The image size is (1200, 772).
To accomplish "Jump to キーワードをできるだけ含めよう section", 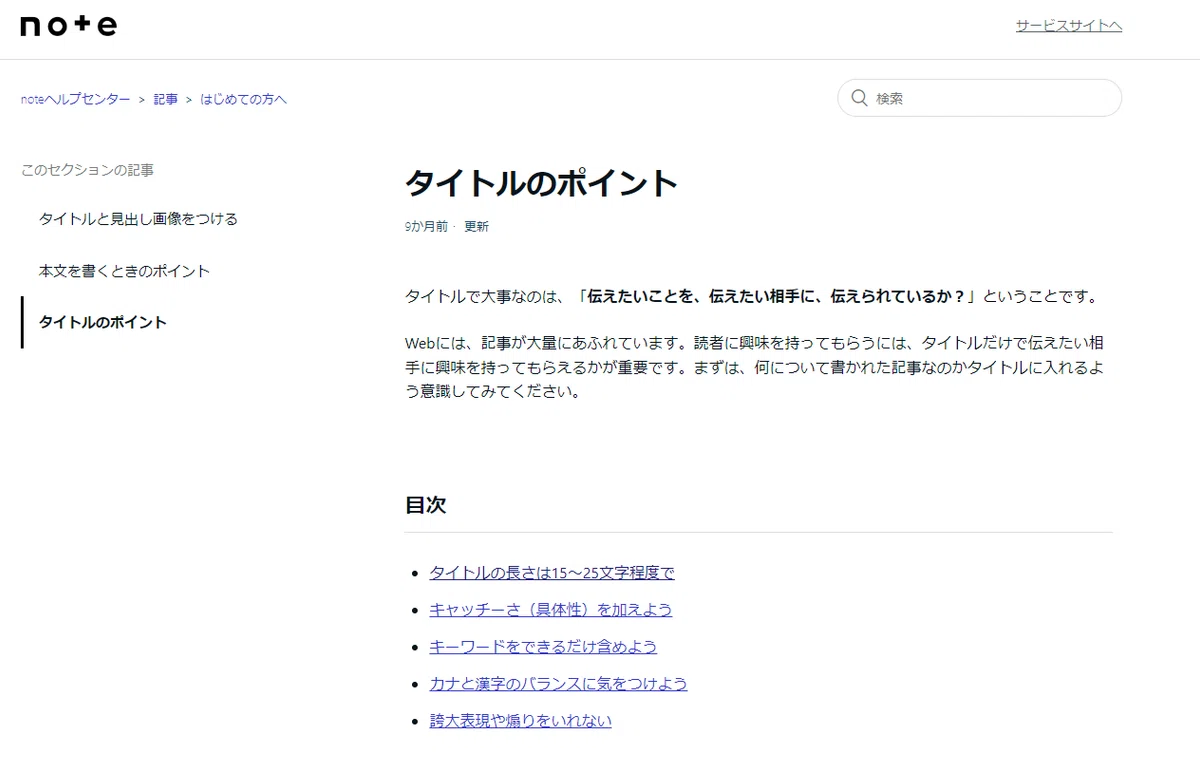I will point(543,647).
